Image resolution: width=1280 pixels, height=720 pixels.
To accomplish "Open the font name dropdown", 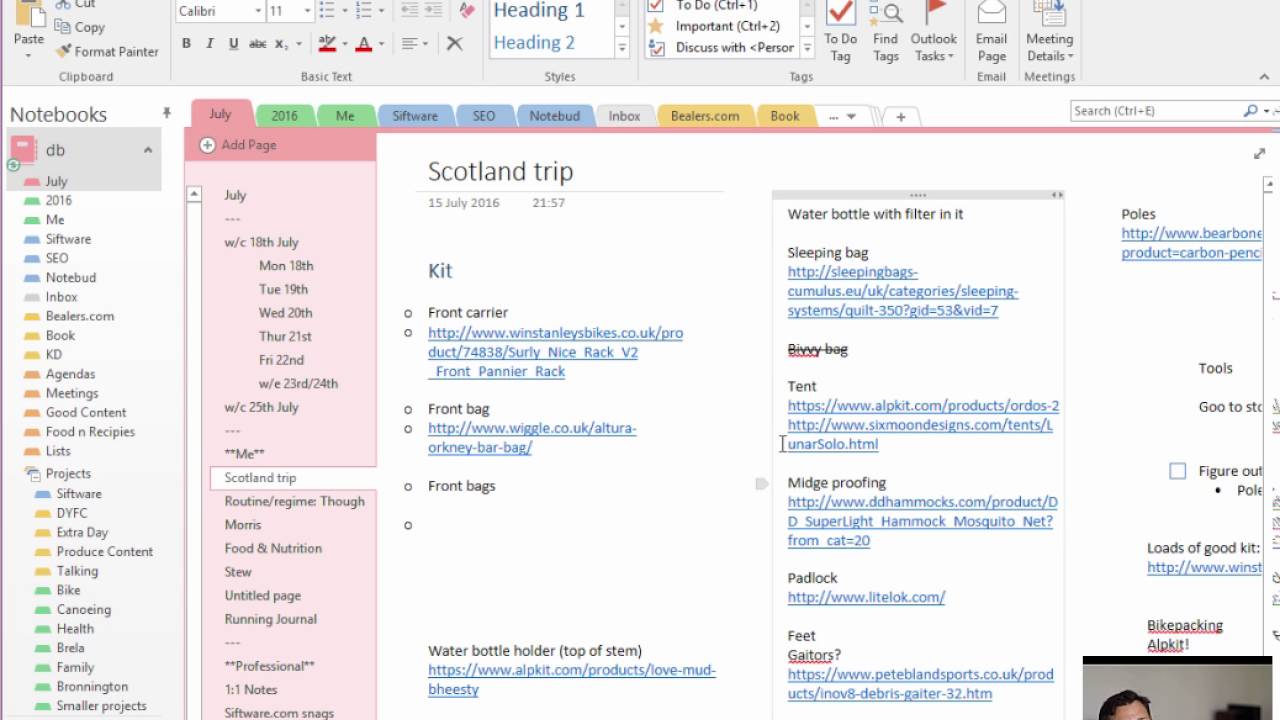I will tap(258, 11).
